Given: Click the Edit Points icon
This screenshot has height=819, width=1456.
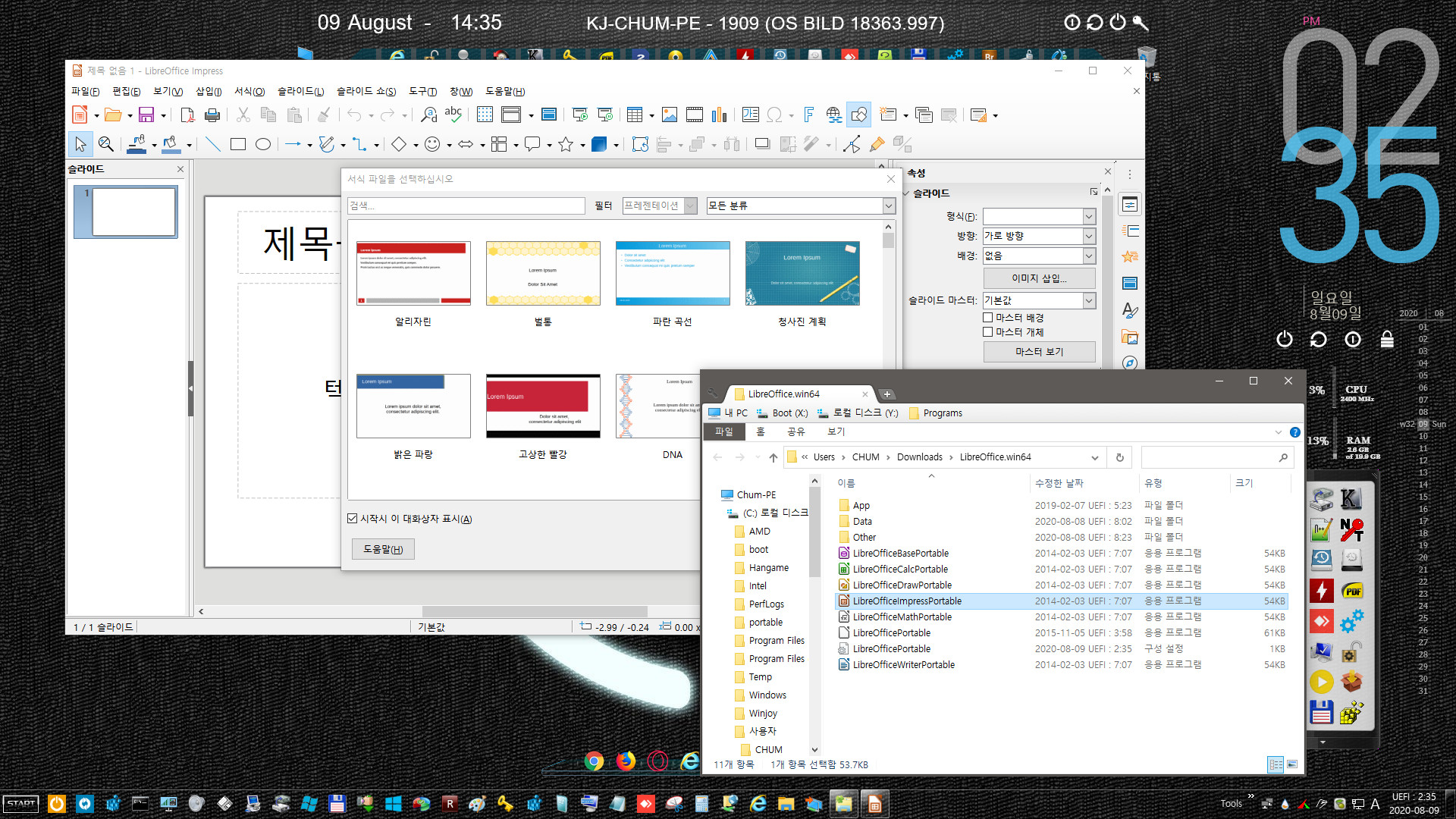Looking at the screenshot, I should point(852,144).
